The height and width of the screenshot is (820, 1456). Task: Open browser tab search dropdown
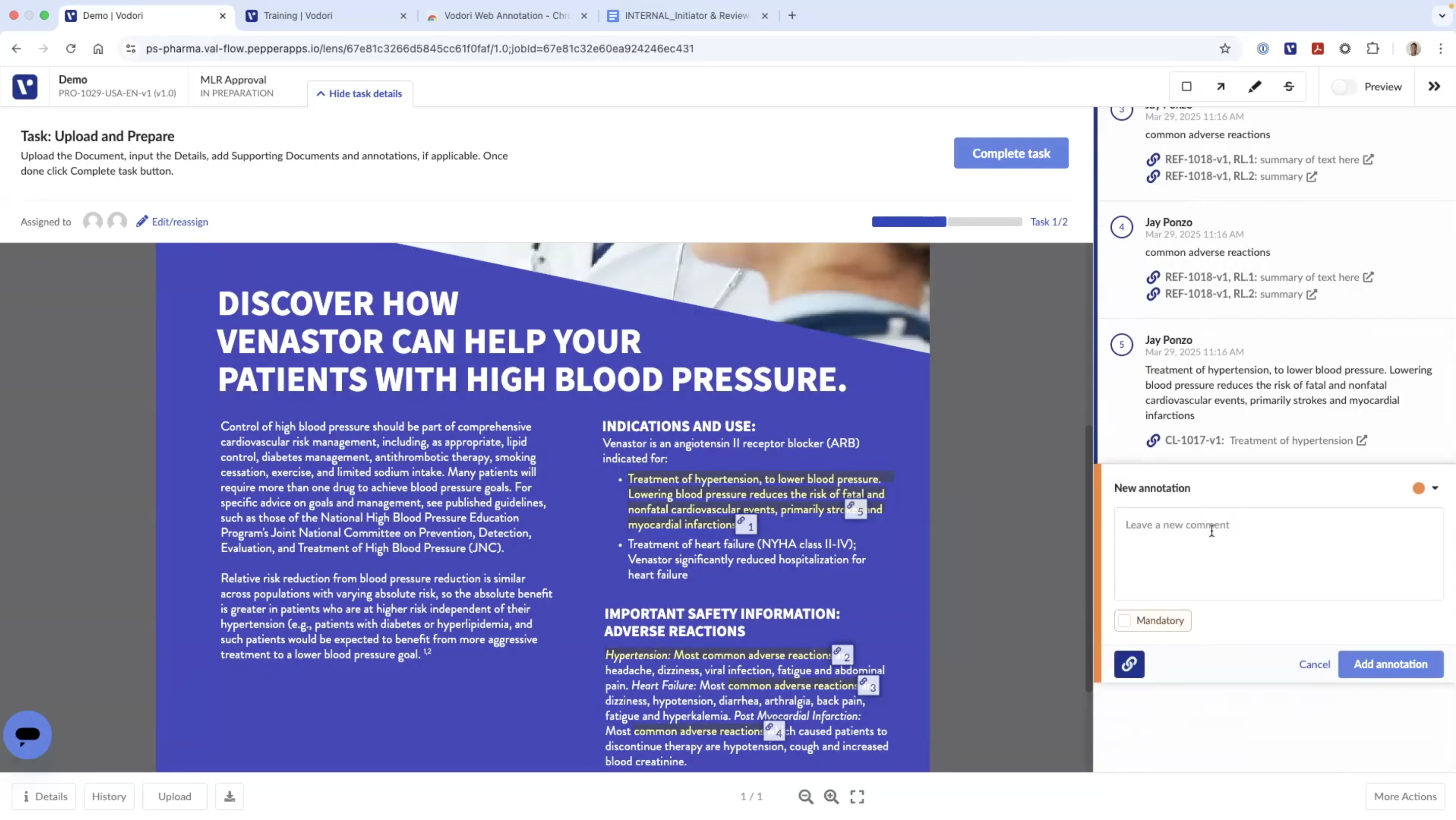point(1442,15)
